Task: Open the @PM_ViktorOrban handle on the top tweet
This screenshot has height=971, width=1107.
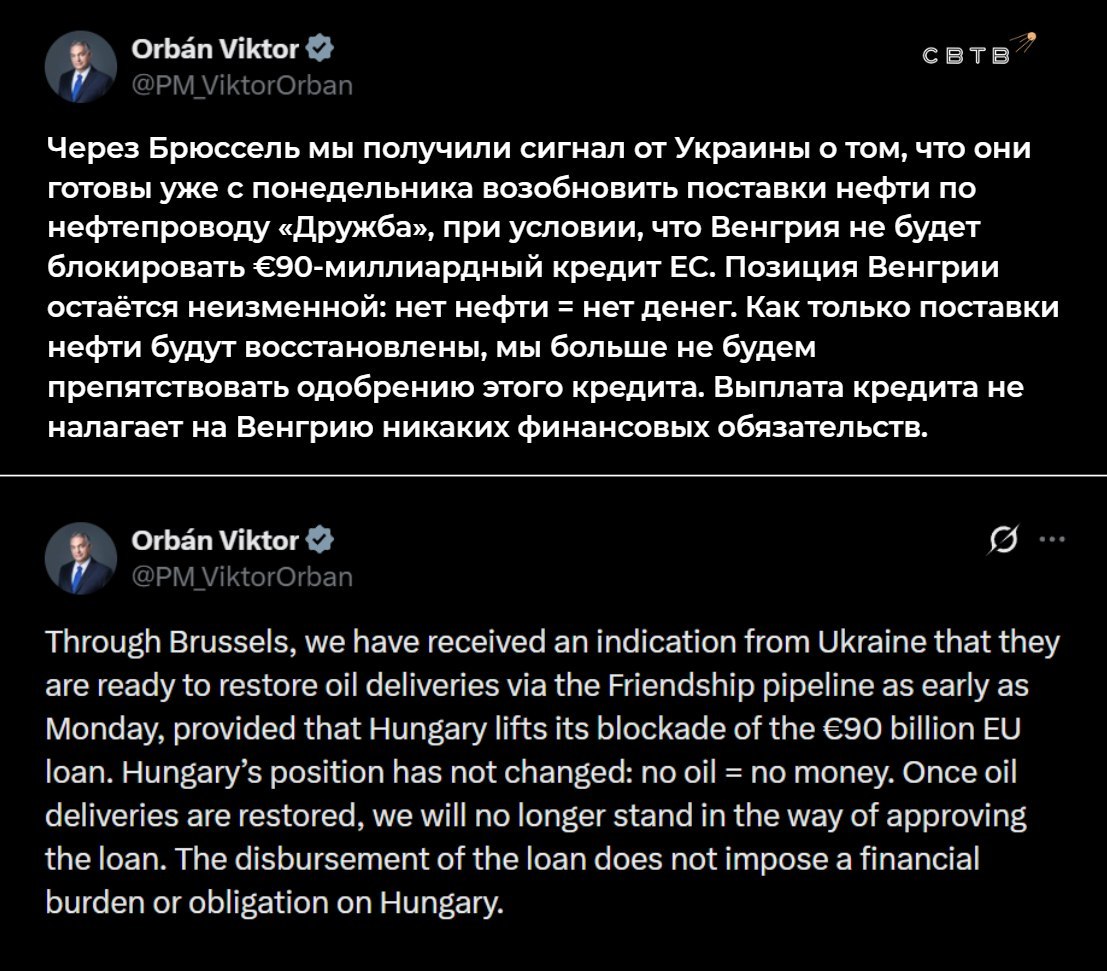Action: pyautogui.click(x=242, y=85)
